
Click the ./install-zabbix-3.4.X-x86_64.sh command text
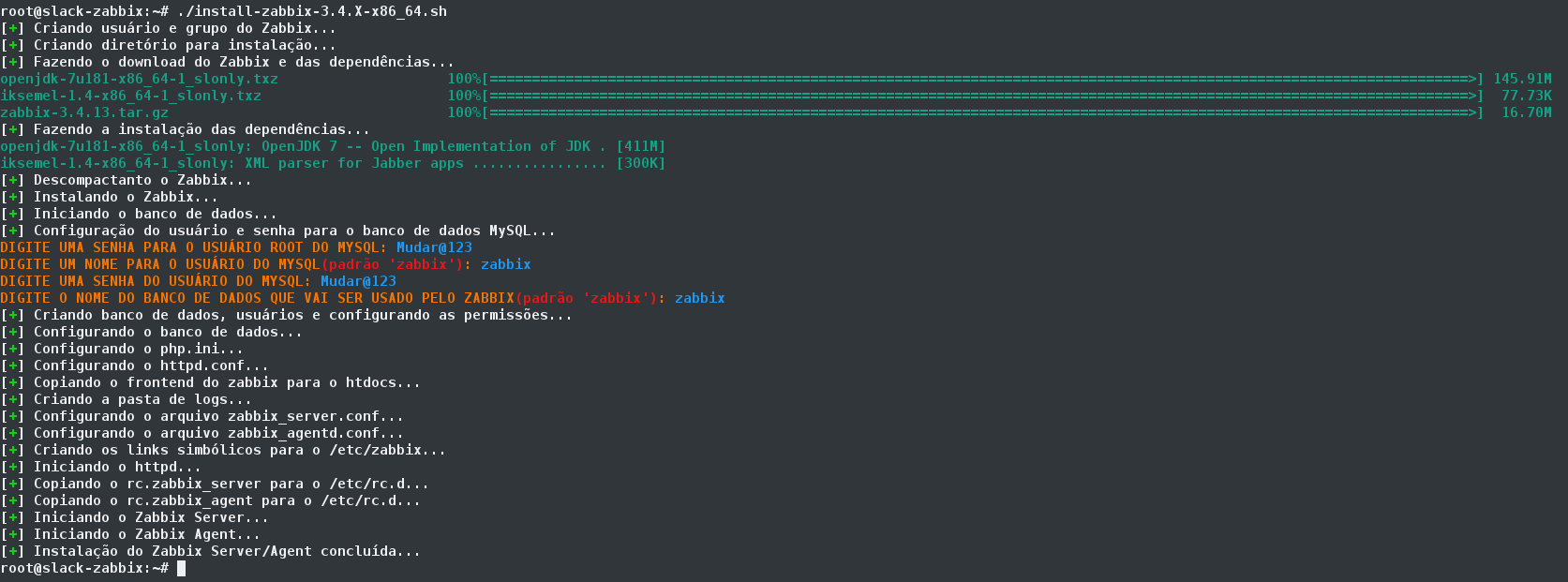311,11
